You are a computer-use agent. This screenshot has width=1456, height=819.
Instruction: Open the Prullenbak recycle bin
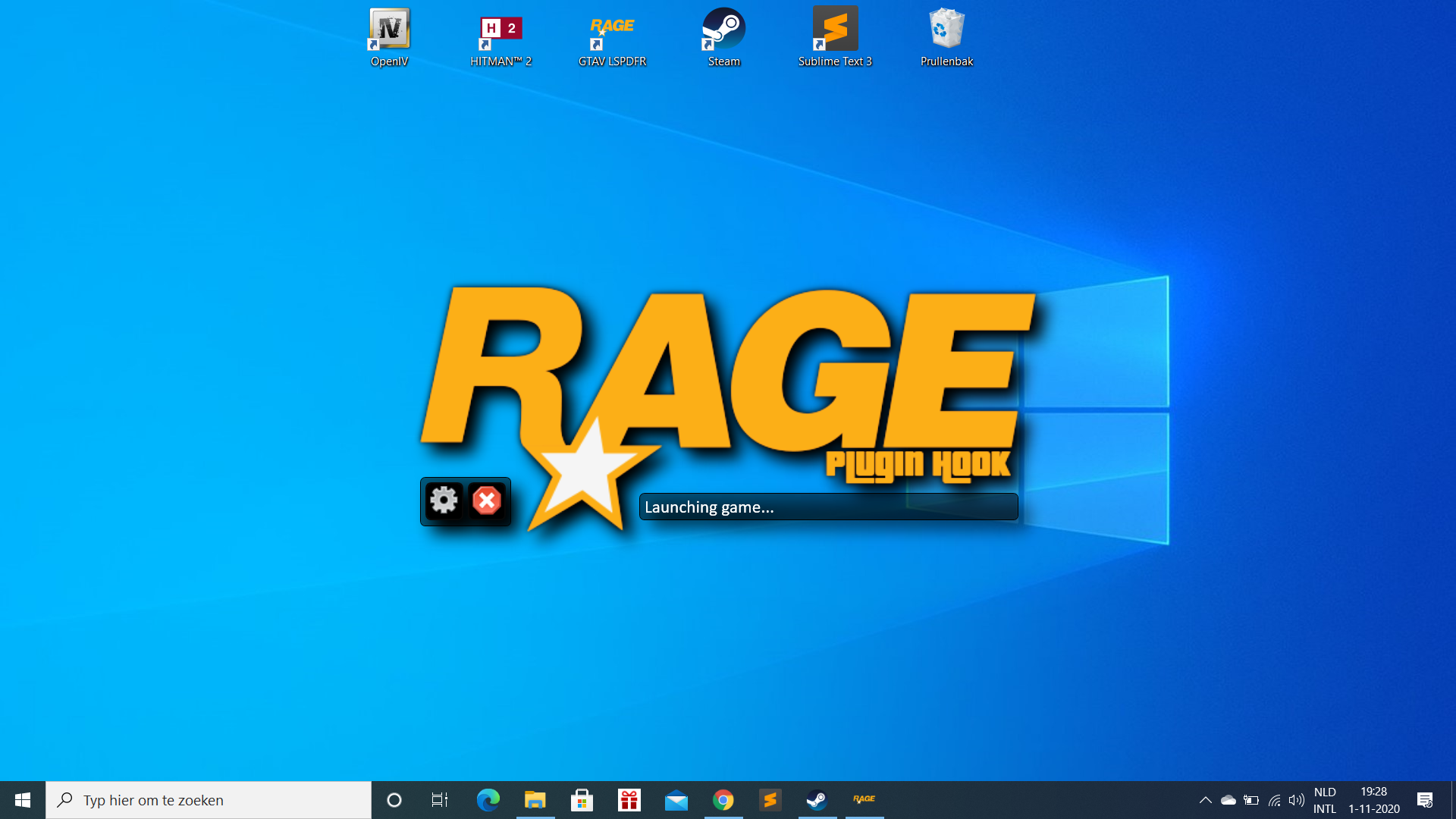coord(946,38)
